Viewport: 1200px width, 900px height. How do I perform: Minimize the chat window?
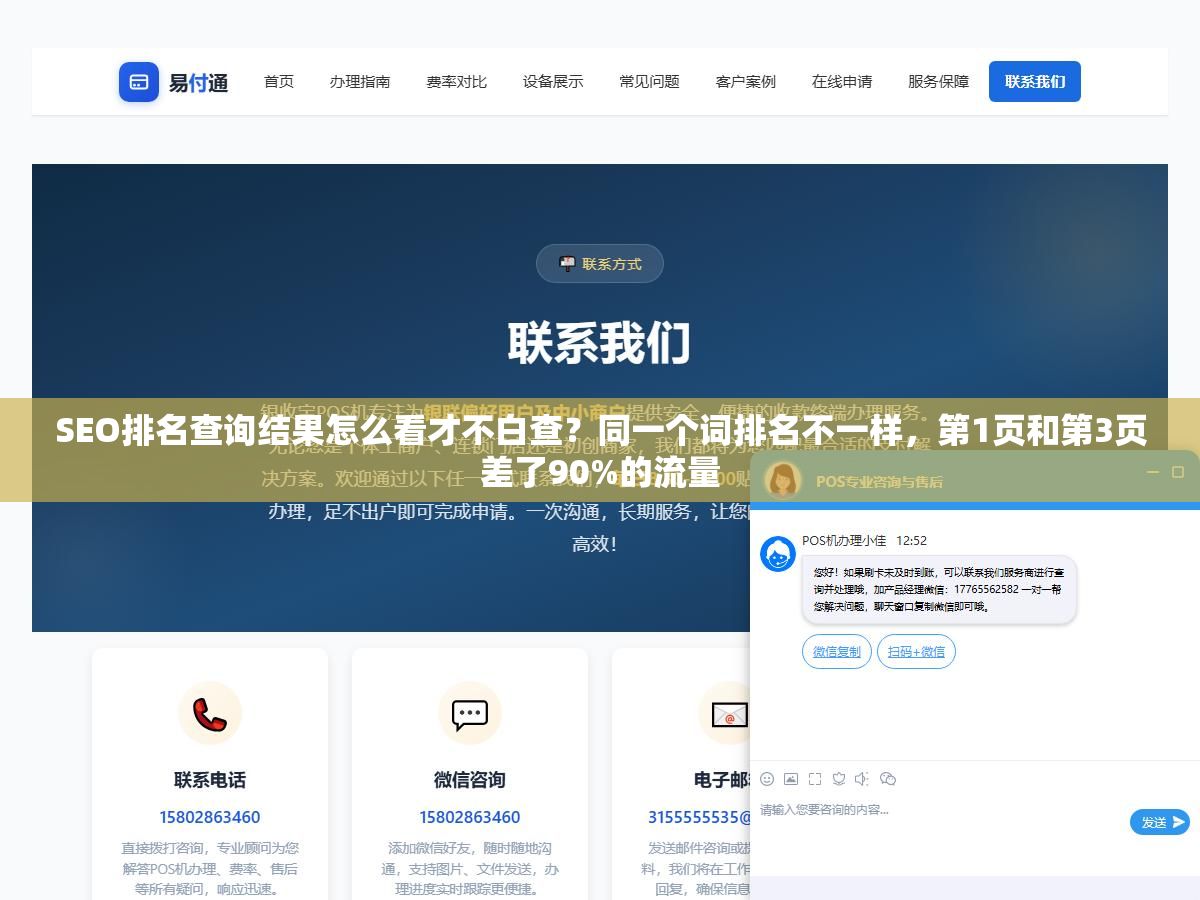click(1152, 472)
